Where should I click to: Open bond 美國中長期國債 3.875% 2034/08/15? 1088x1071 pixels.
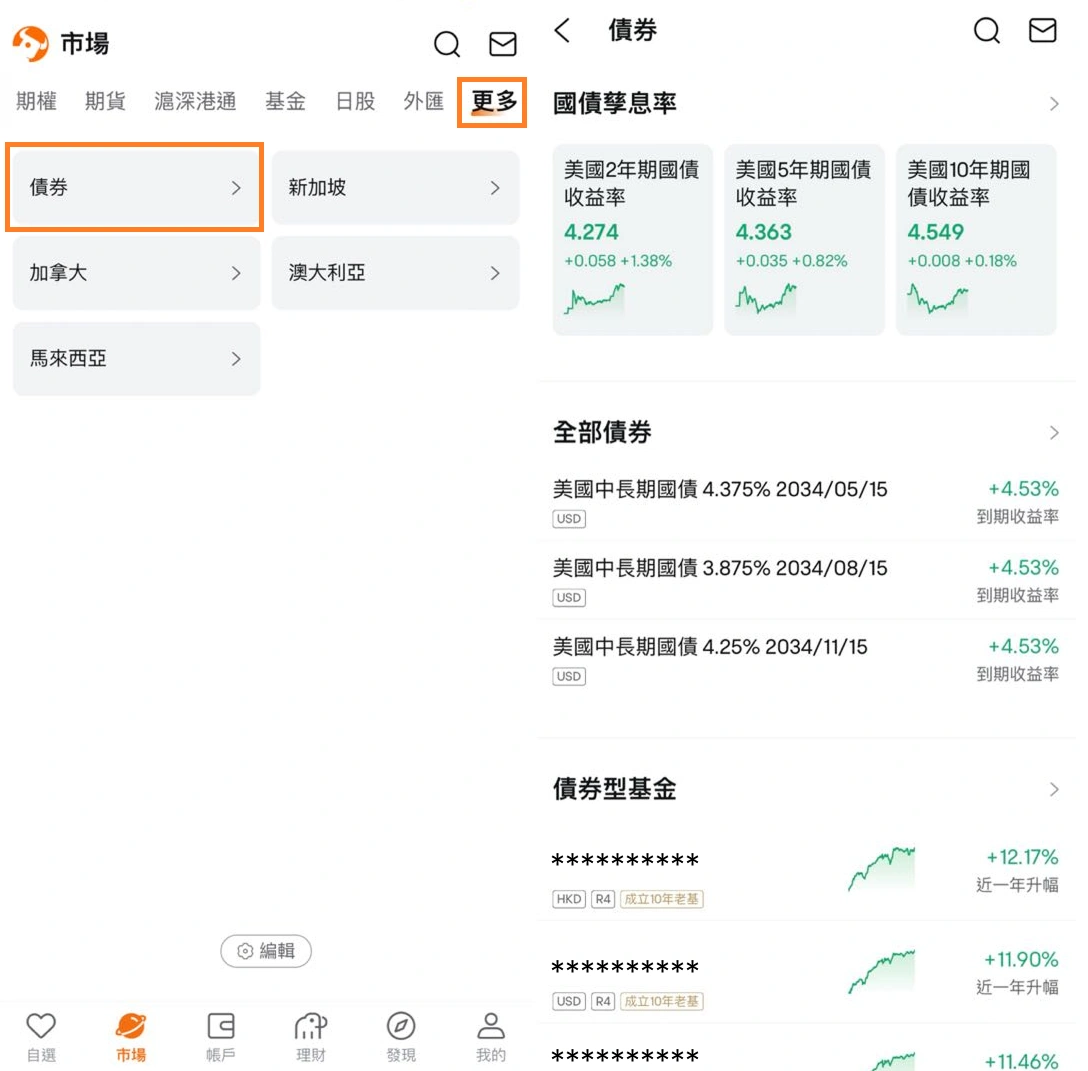(806, 581)
